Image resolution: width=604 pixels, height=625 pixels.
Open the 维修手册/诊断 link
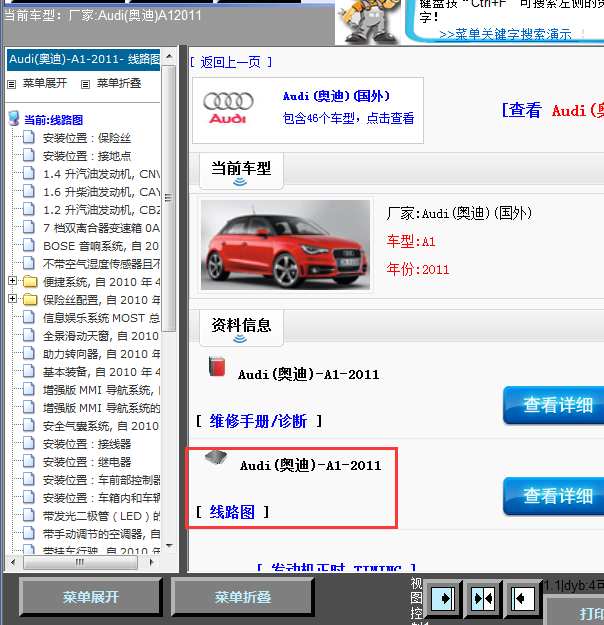258,421
